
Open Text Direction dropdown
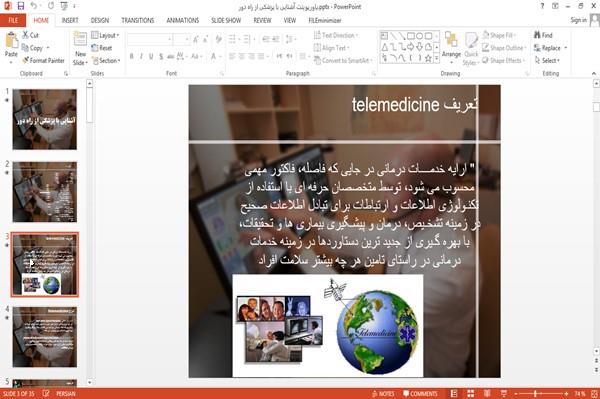click(336, 35)
